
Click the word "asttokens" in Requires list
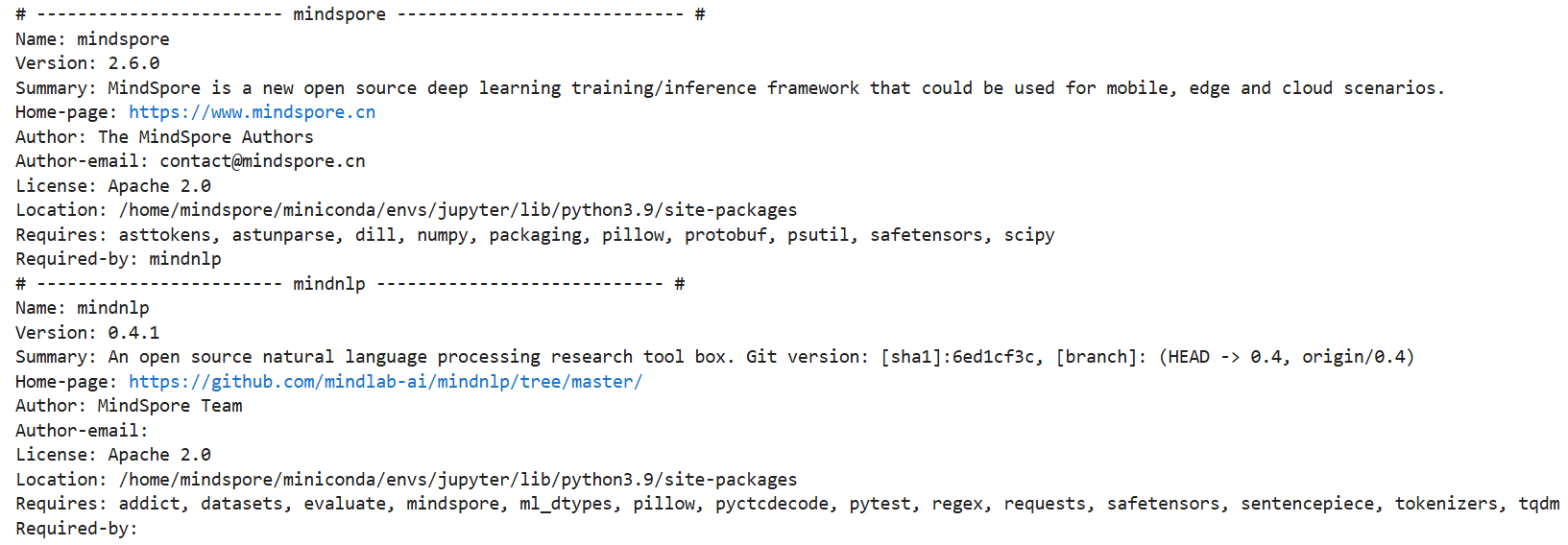pyautogui.click(x=164, y=235)
